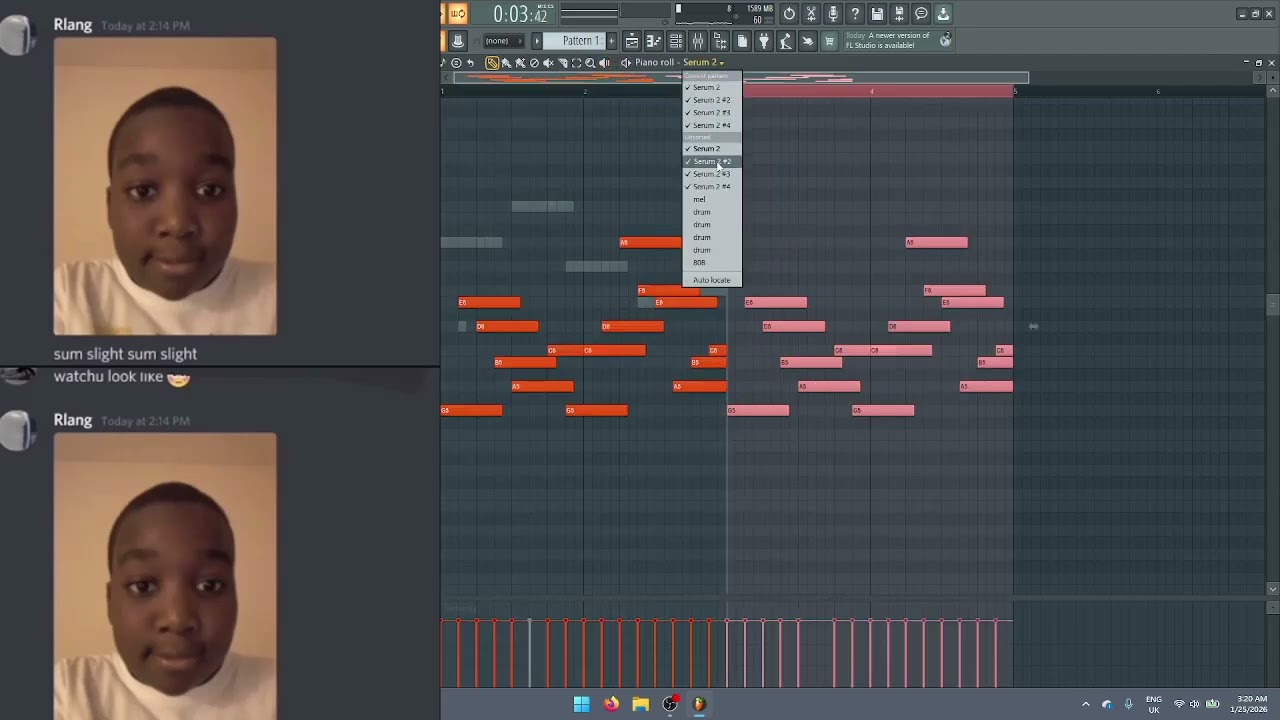Open volume control in system tray
This screenshot has height=720, width=1280.
[x=1194, y=704]
